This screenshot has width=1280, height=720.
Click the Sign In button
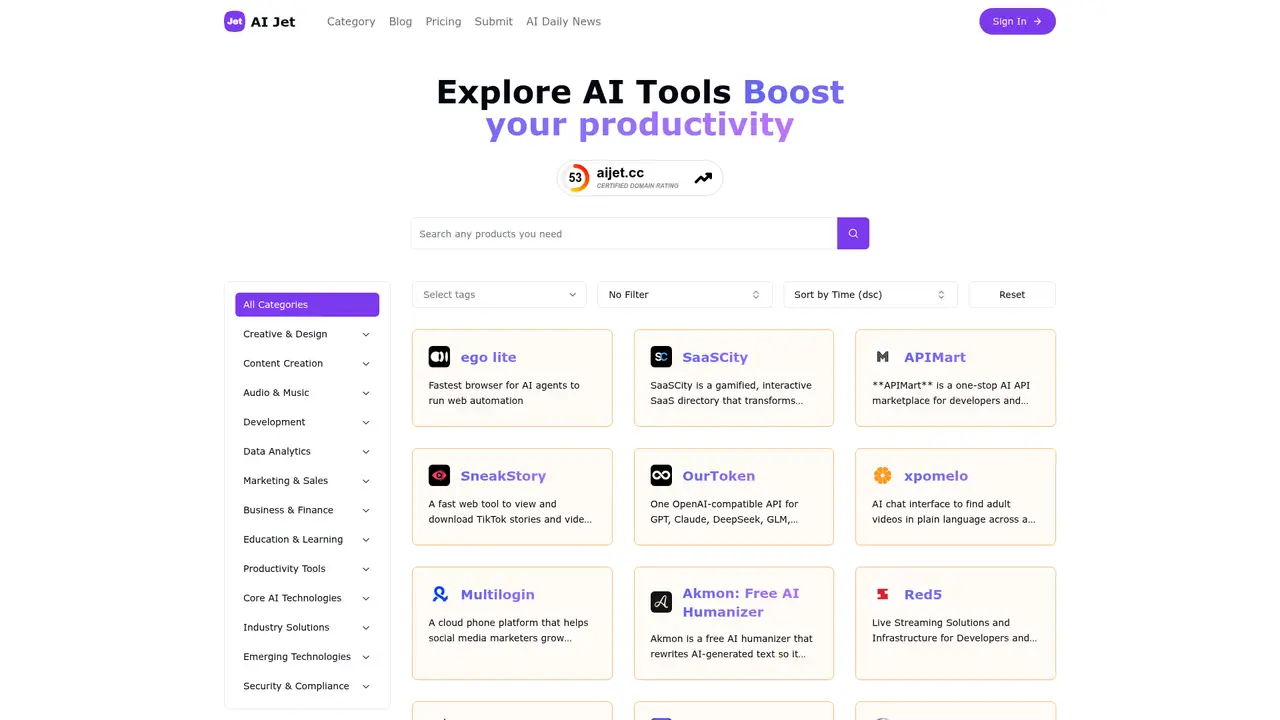click(1017, 21)
